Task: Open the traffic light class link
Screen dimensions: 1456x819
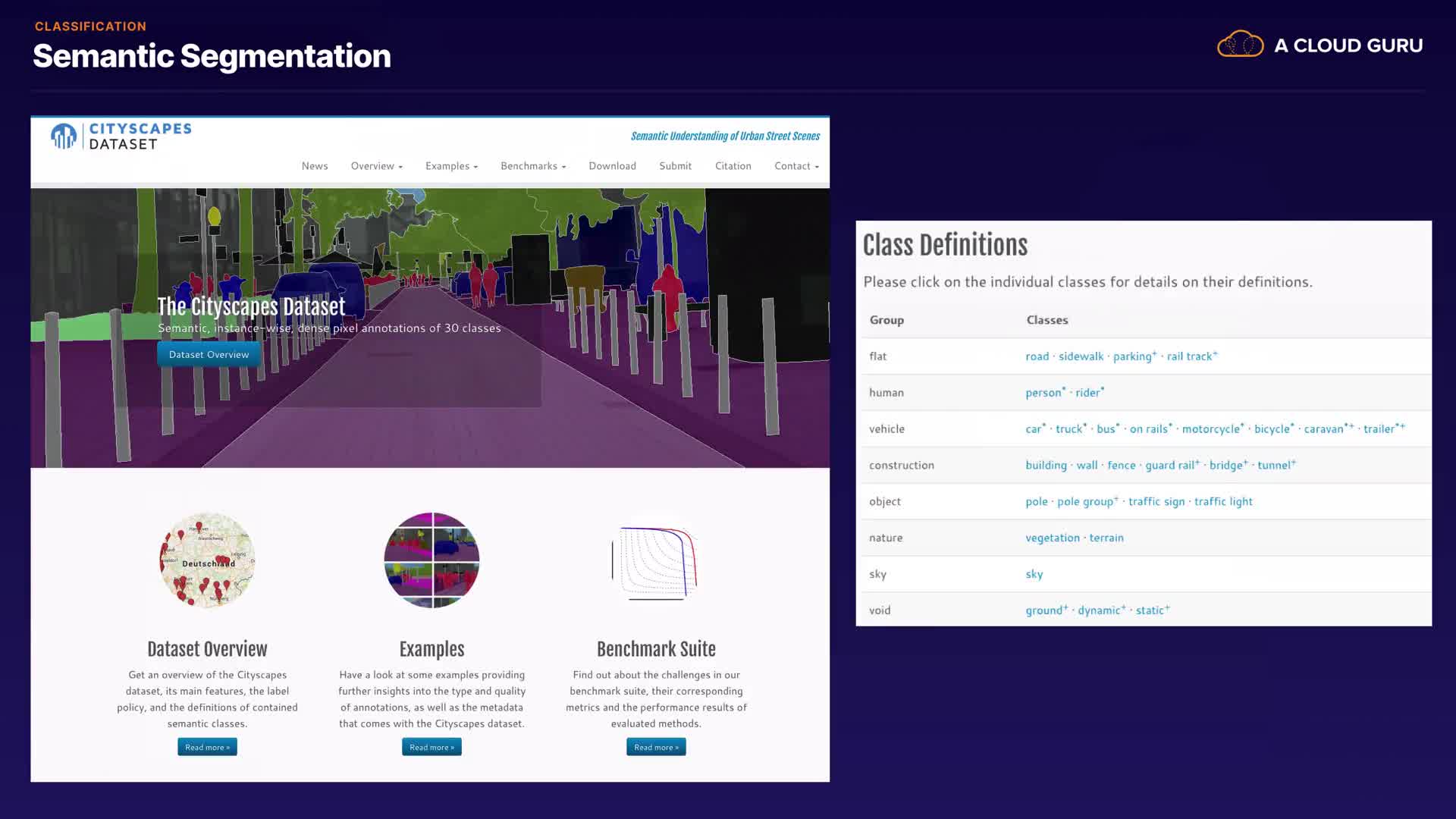Action: pyautogui.click(x=1222, y=502)
